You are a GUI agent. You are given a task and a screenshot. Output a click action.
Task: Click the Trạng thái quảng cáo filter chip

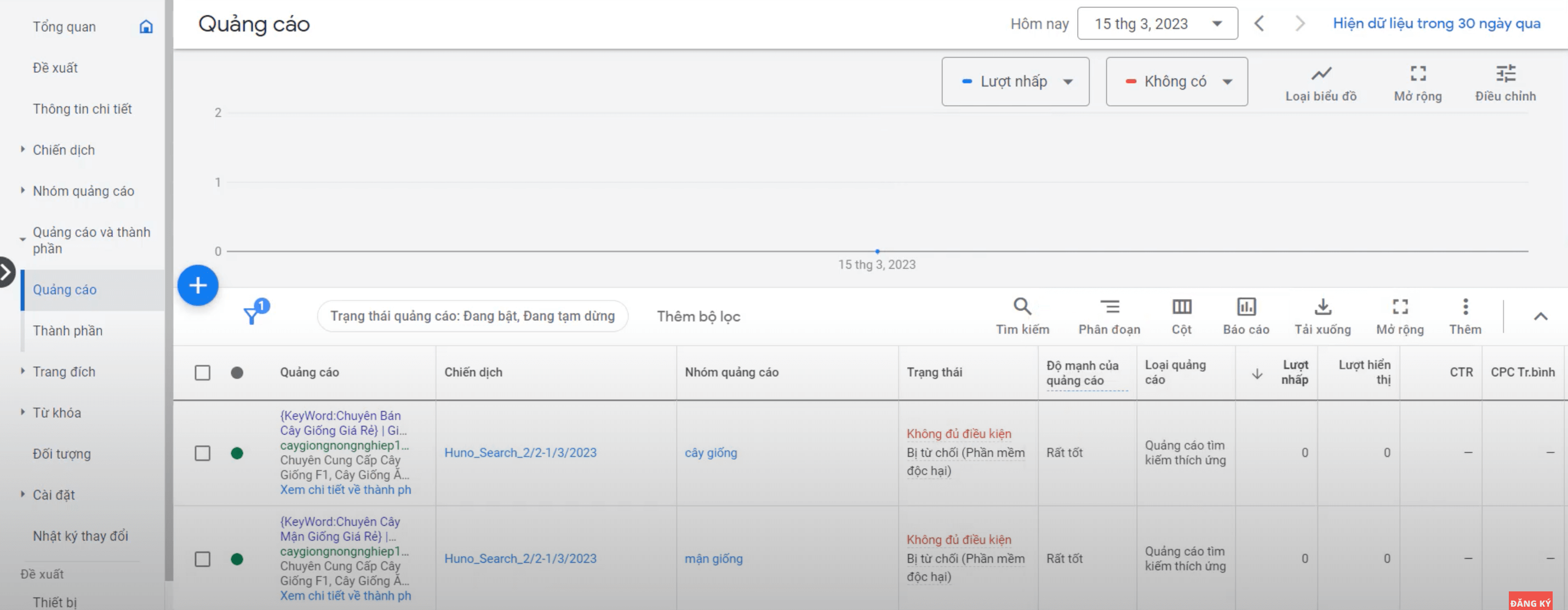click(x=472, y=316)
